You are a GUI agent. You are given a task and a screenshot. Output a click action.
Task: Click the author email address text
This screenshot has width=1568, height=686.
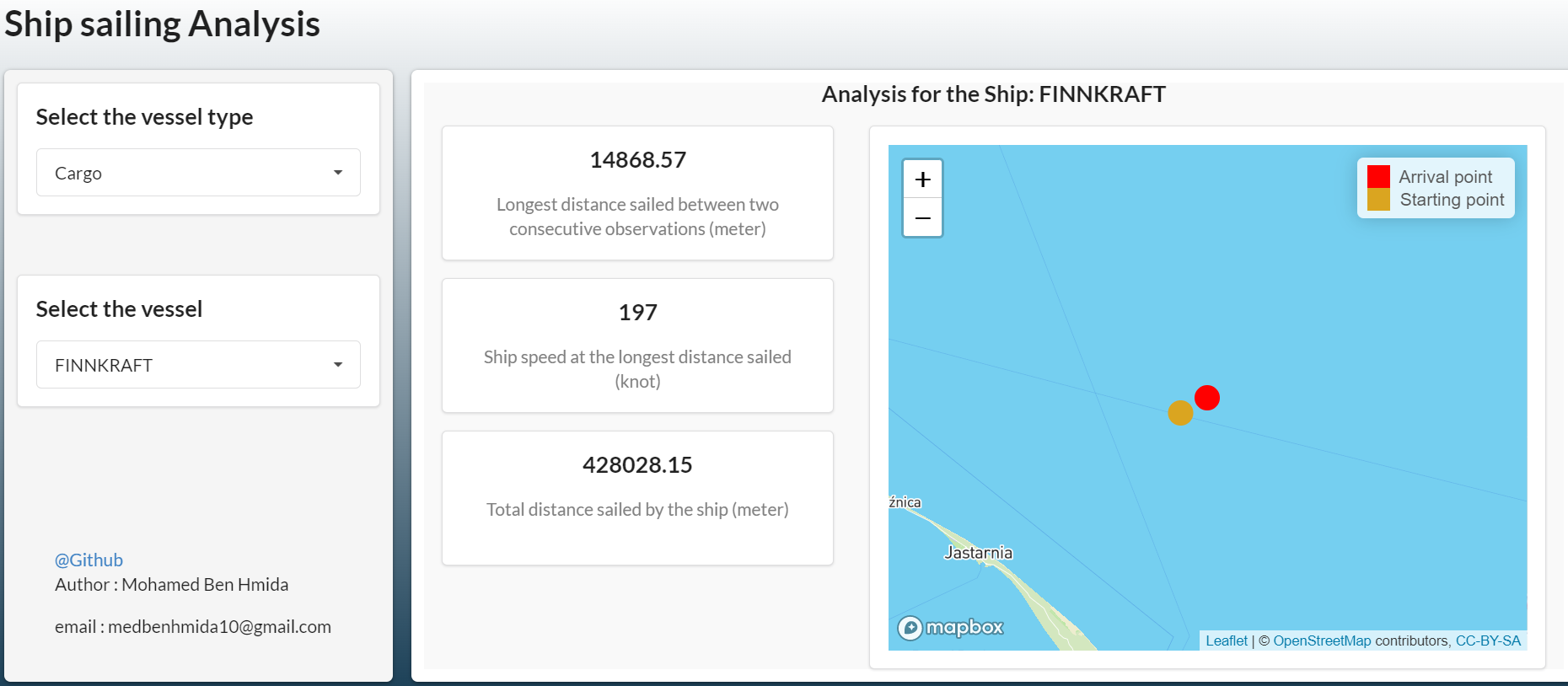(x=219, y=627)
